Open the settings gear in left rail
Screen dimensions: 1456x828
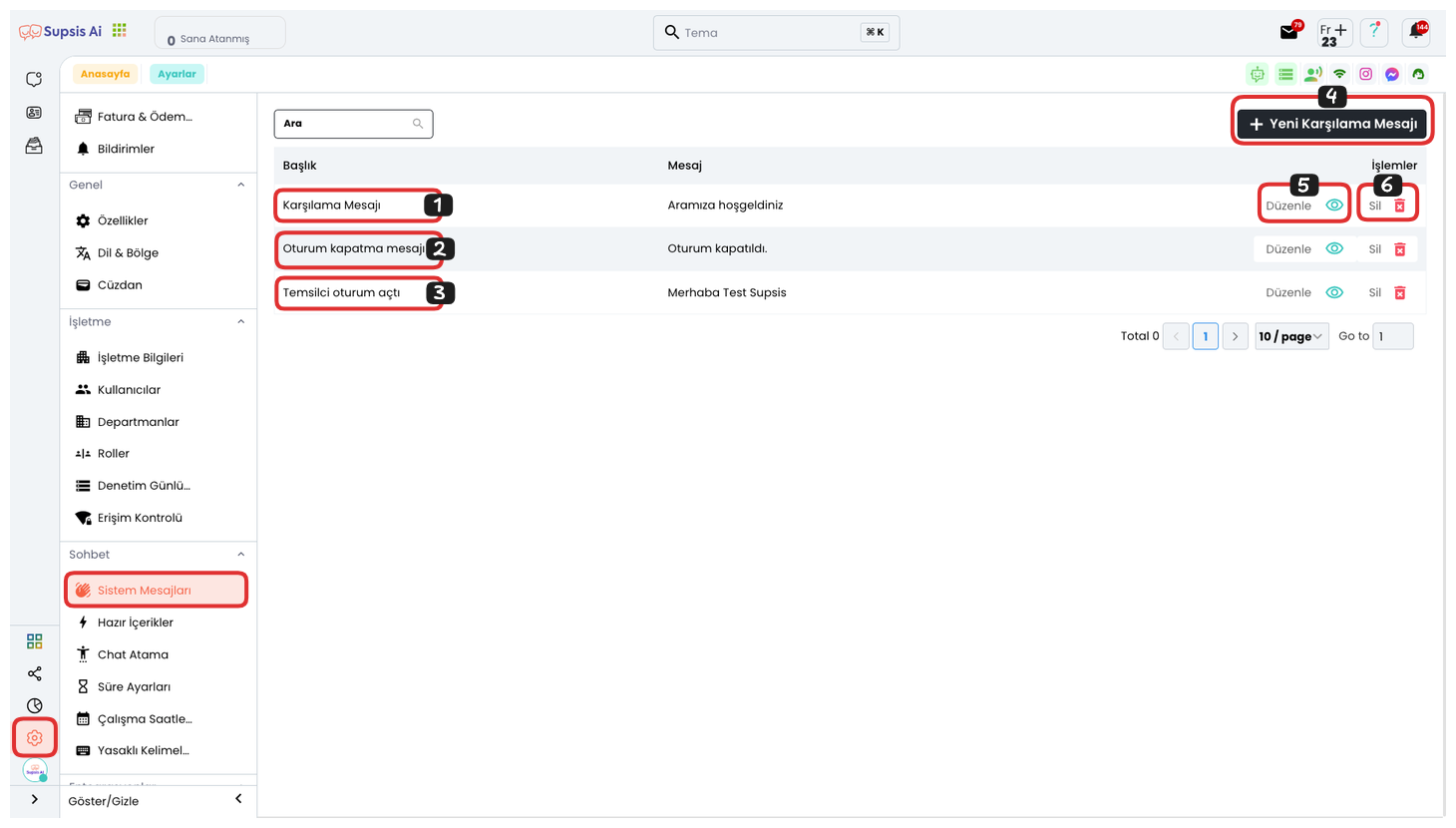click(x=35, y=738)
